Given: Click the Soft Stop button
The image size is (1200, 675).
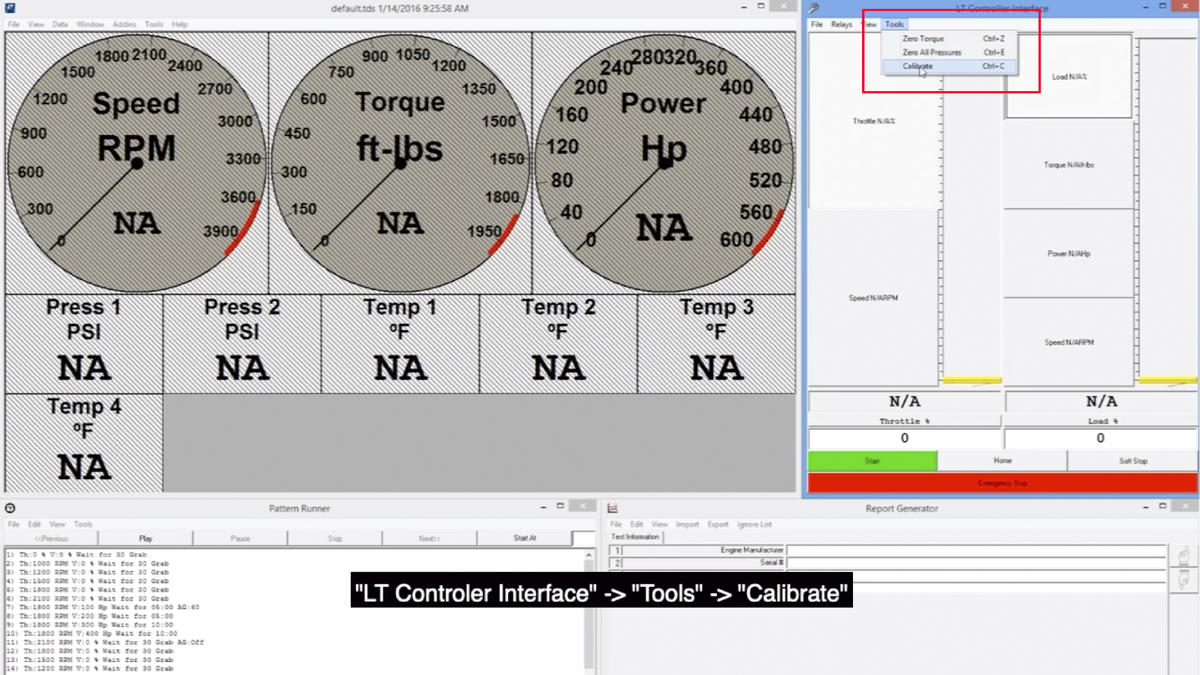Looking at the screenshot, I should tap(1132, 461).
